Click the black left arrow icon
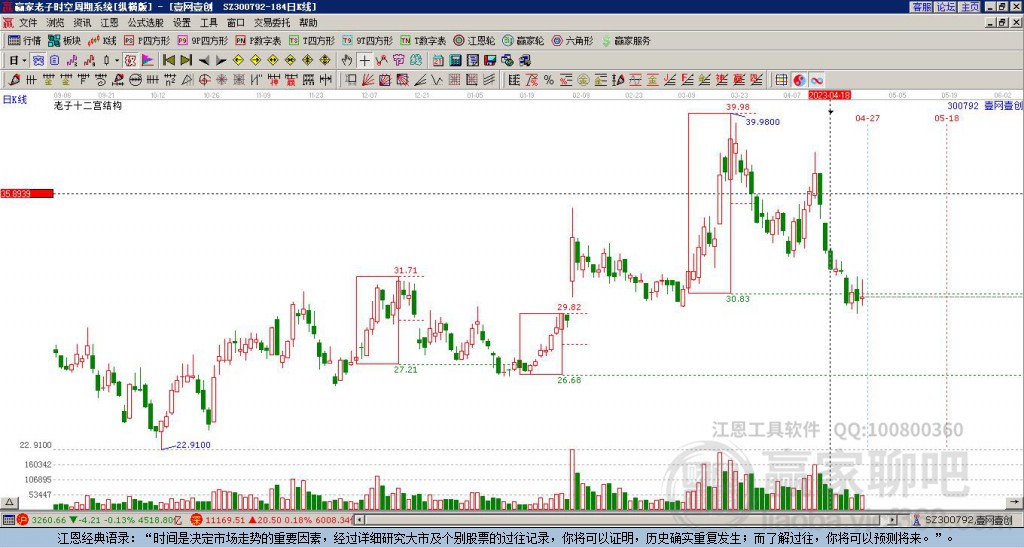 coord(203,61)
